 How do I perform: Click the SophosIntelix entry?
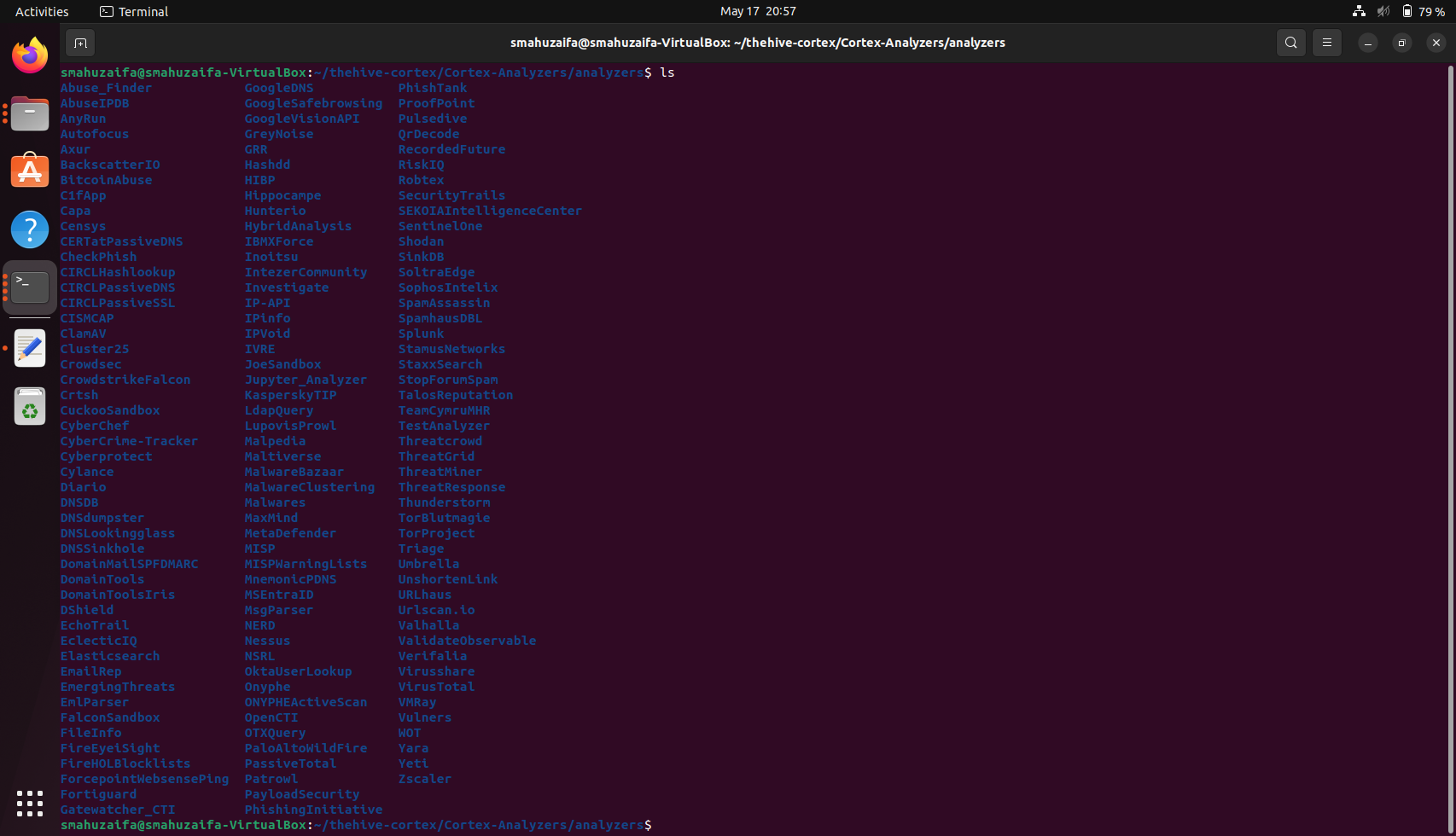coord(448,287)
